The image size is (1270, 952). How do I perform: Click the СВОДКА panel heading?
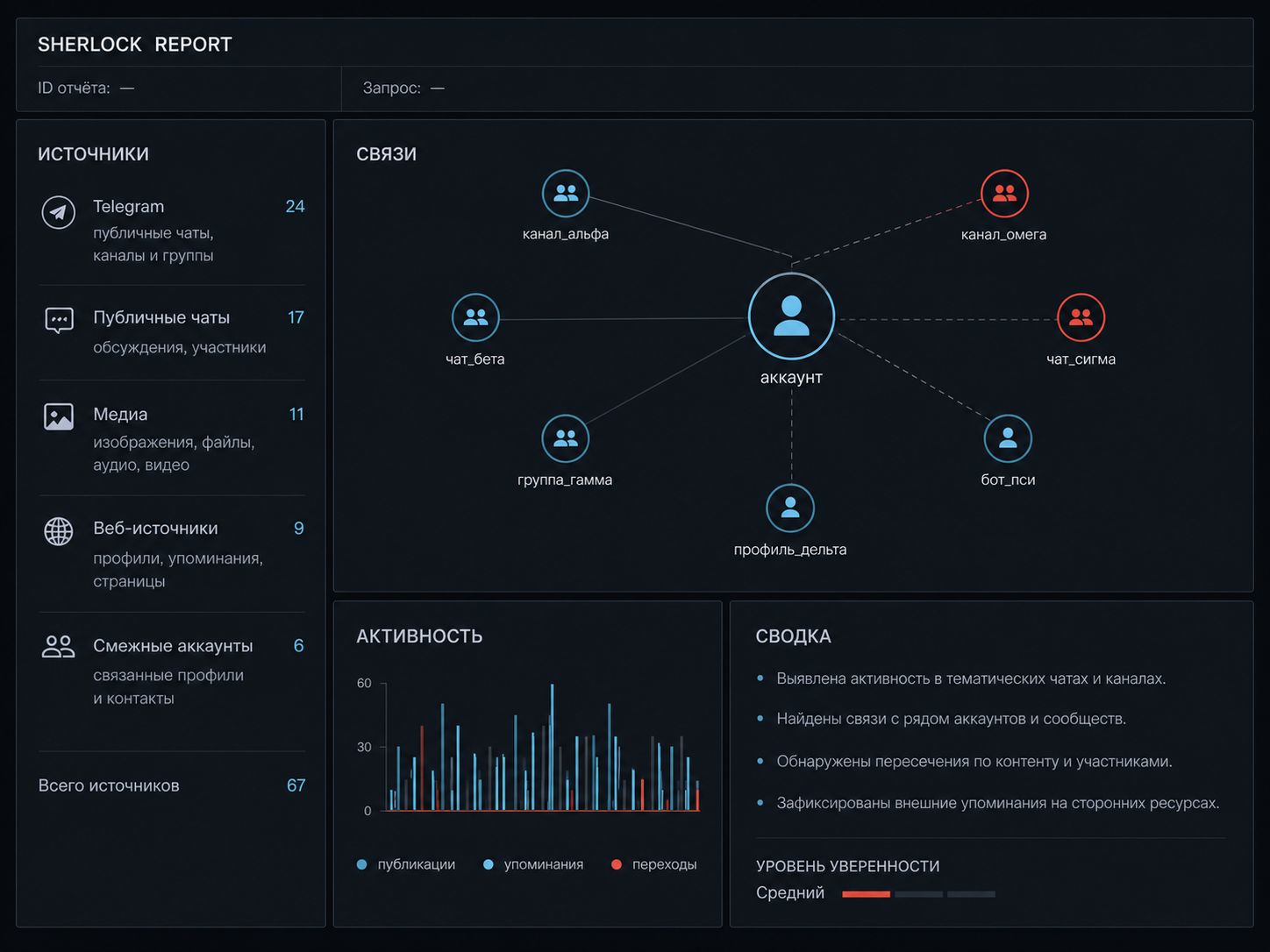794,636
